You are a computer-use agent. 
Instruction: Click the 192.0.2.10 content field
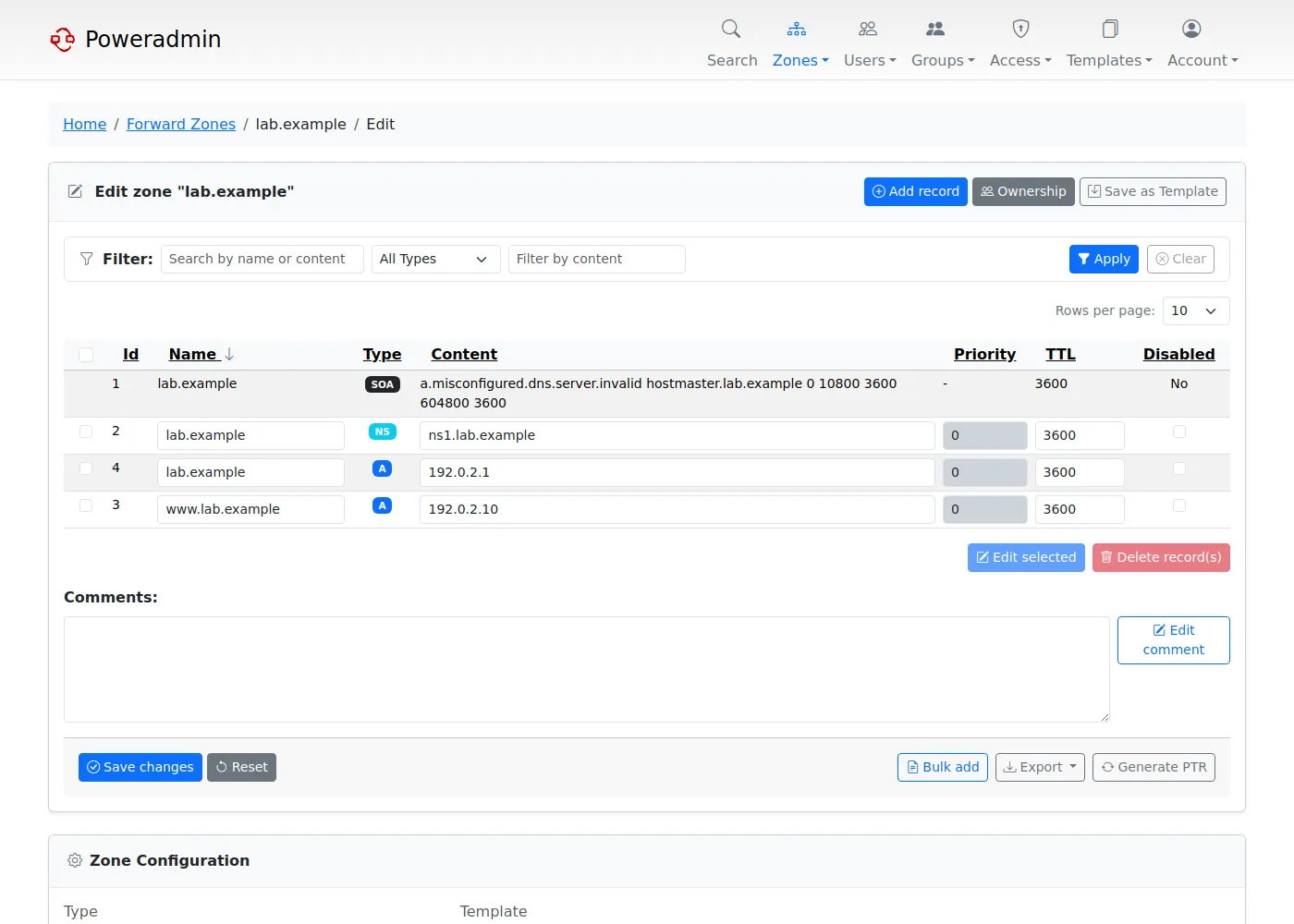point(678,509)
